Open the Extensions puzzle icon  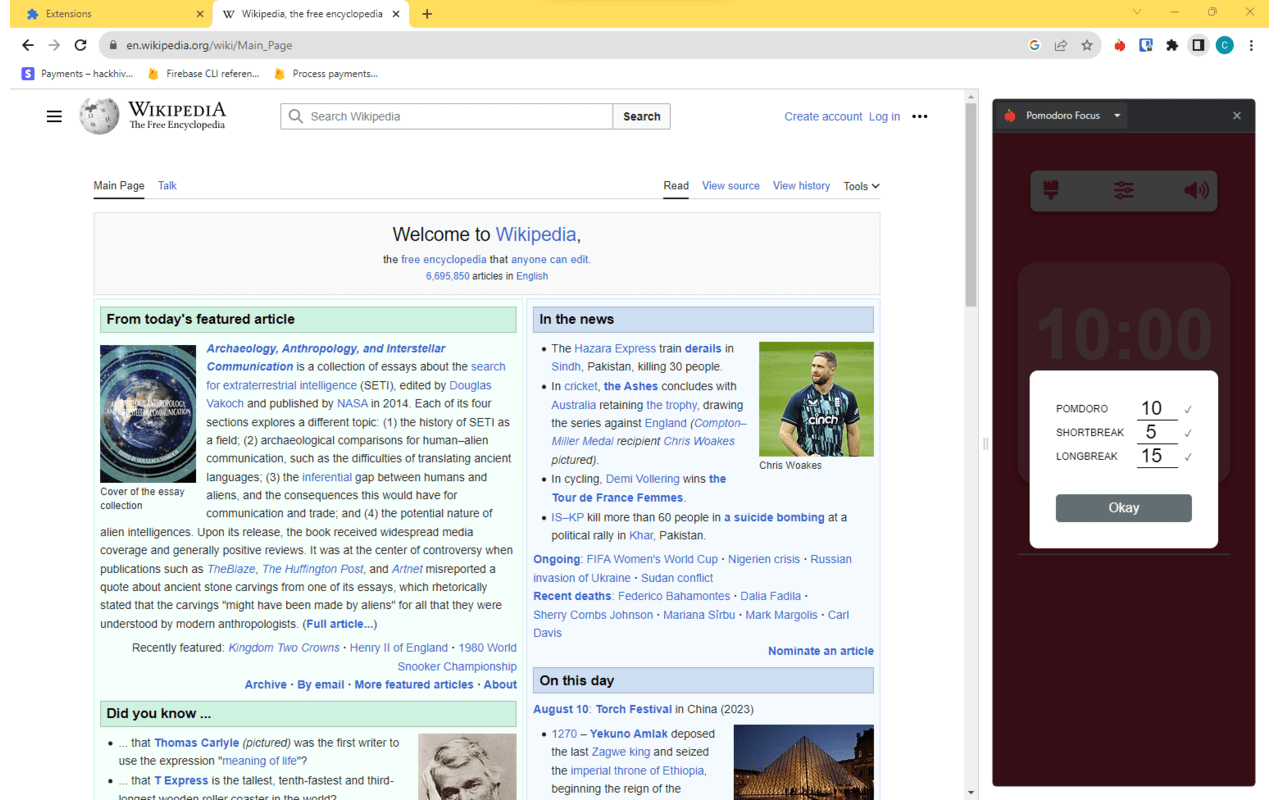click(1172, 45)
